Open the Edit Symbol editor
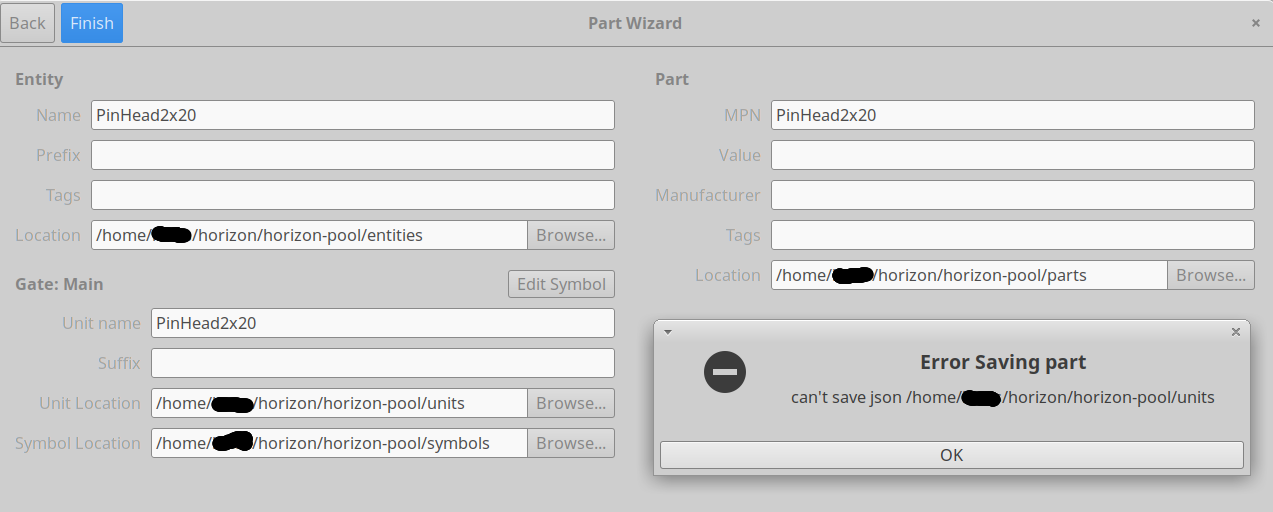 coord(561,284)
